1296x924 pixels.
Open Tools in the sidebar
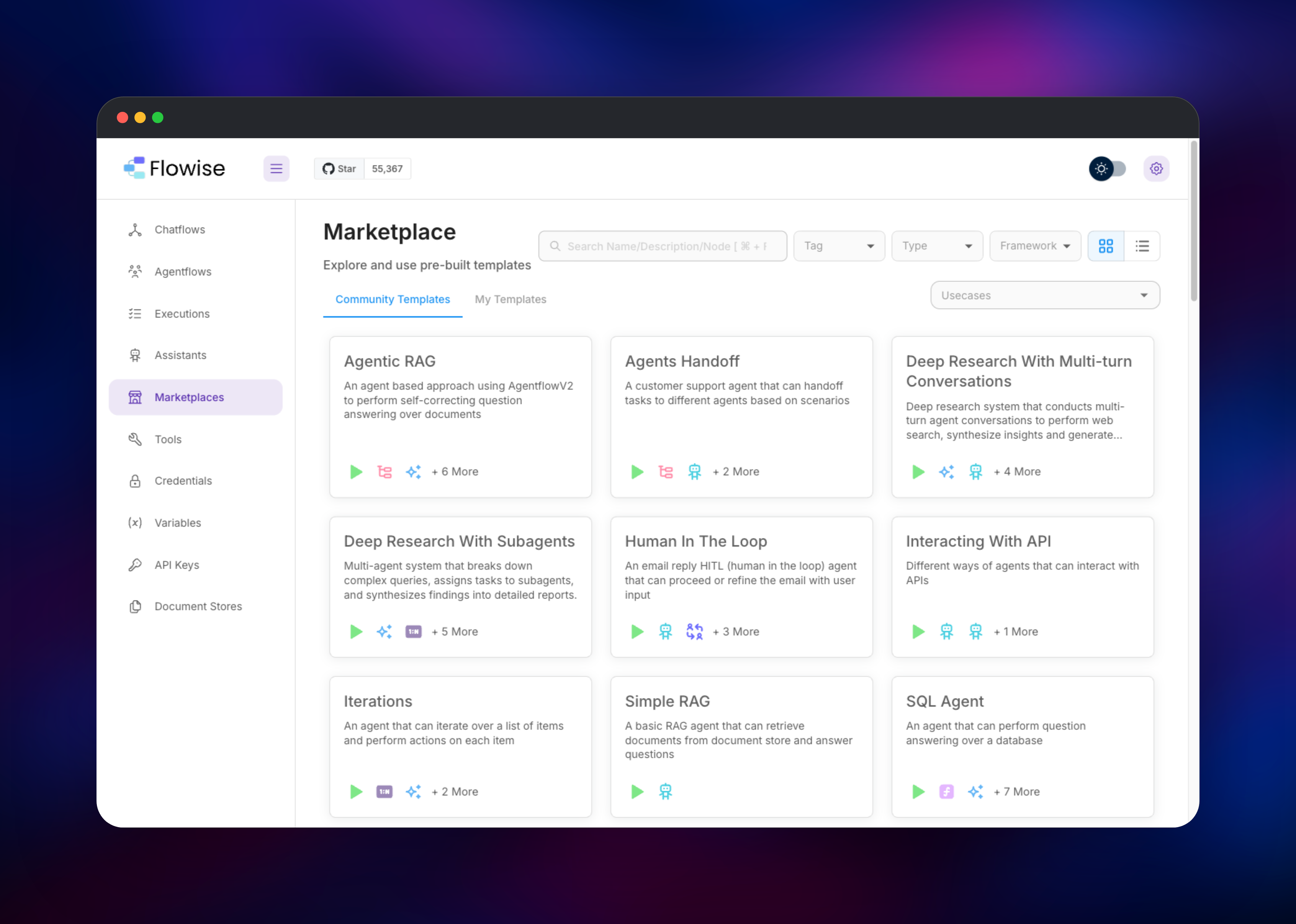[x=195, y=439]
